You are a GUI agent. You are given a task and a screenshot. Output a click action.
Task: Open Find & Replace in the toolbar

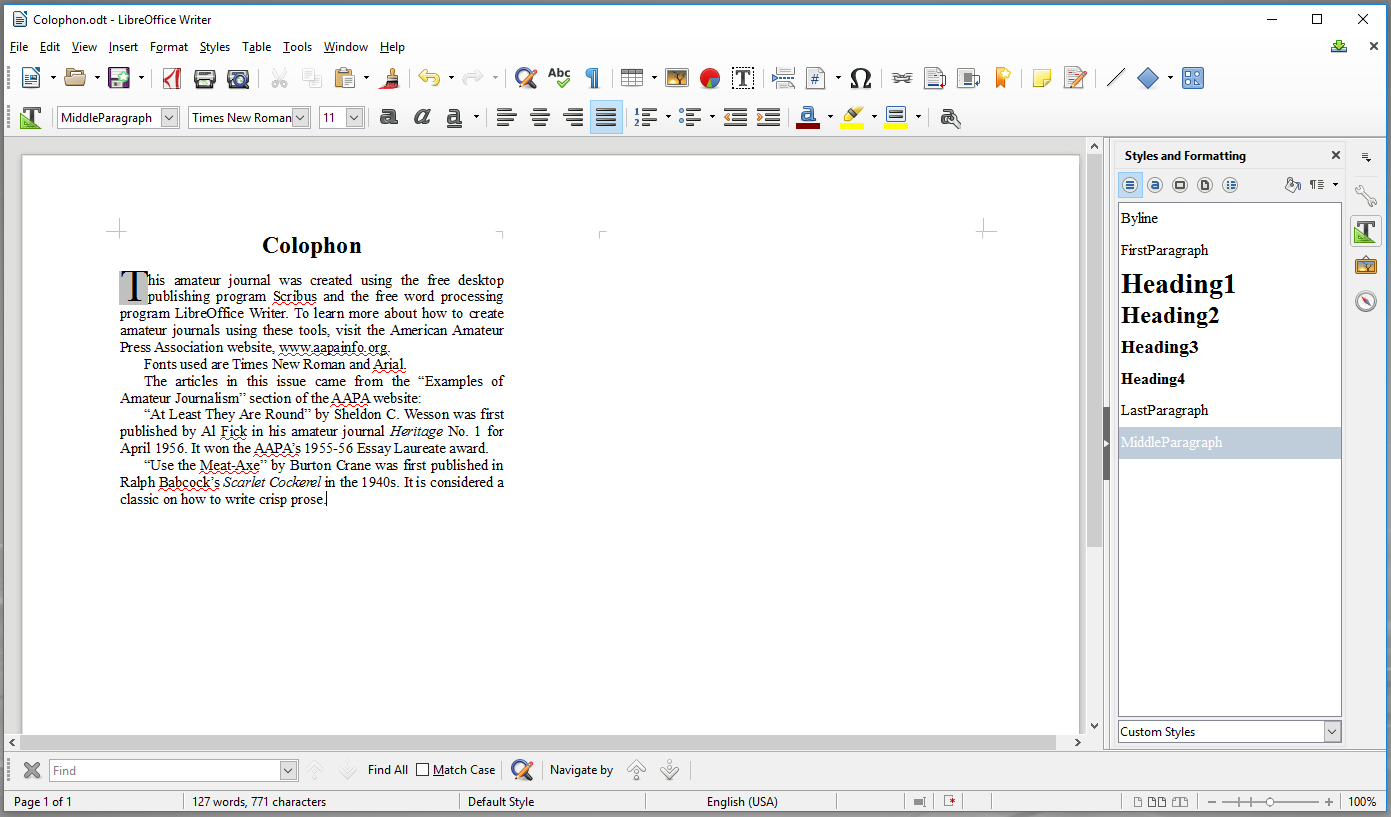coord(526,78)
